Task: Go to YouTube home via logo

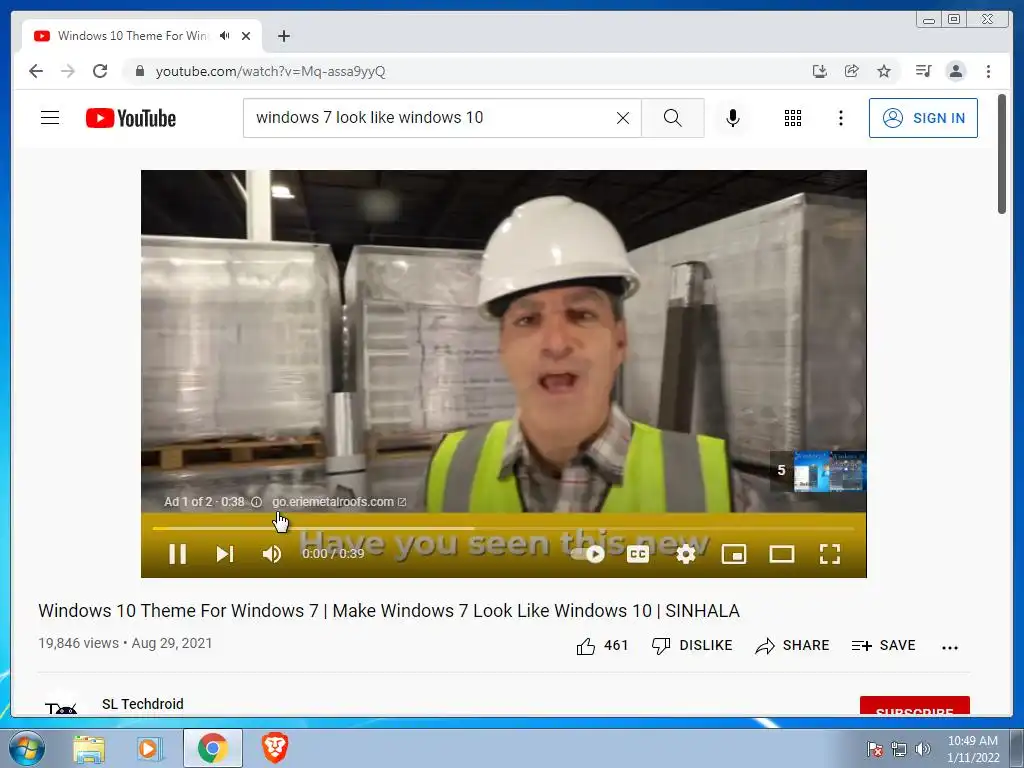Action: 131,118
